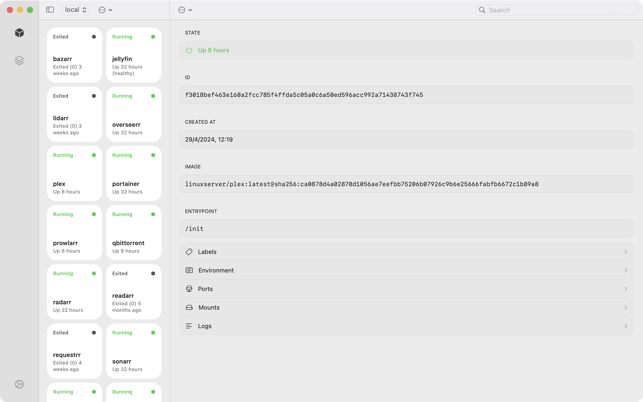Screen dimensions: 643x402
Task: Click the text-lines icon beside Logs
Action: (x=189, y=326)
